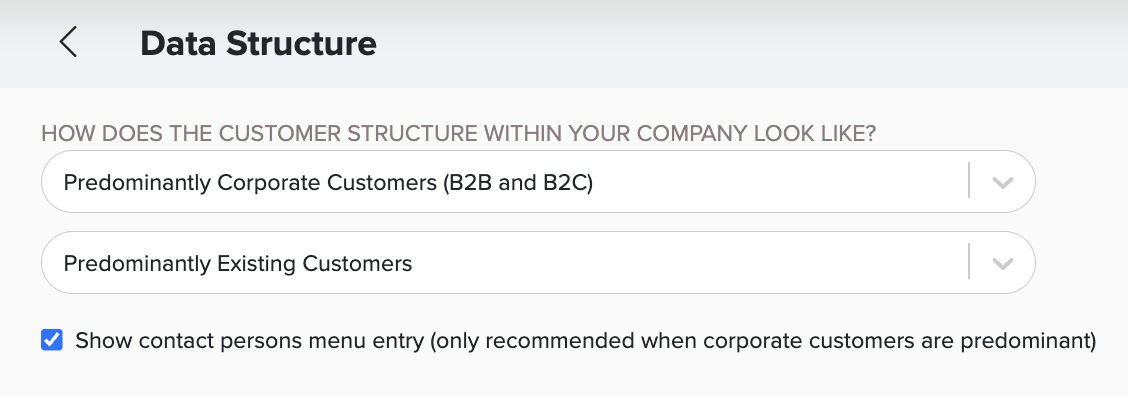
Task: Return to previous settings page via back chevron
Action: point(68,42)
